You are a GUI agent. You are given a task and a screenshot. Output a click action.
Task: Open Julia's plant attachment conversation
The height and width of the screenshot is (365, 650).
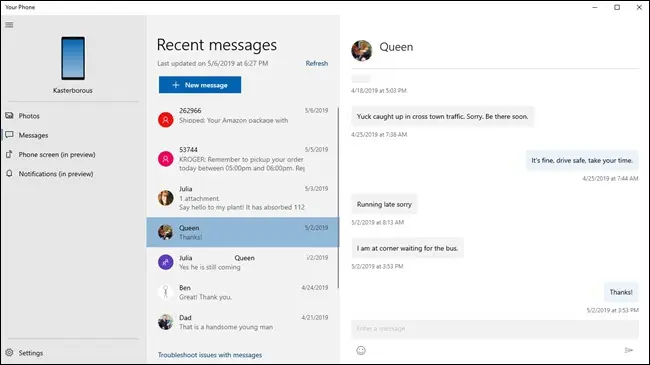243,198
